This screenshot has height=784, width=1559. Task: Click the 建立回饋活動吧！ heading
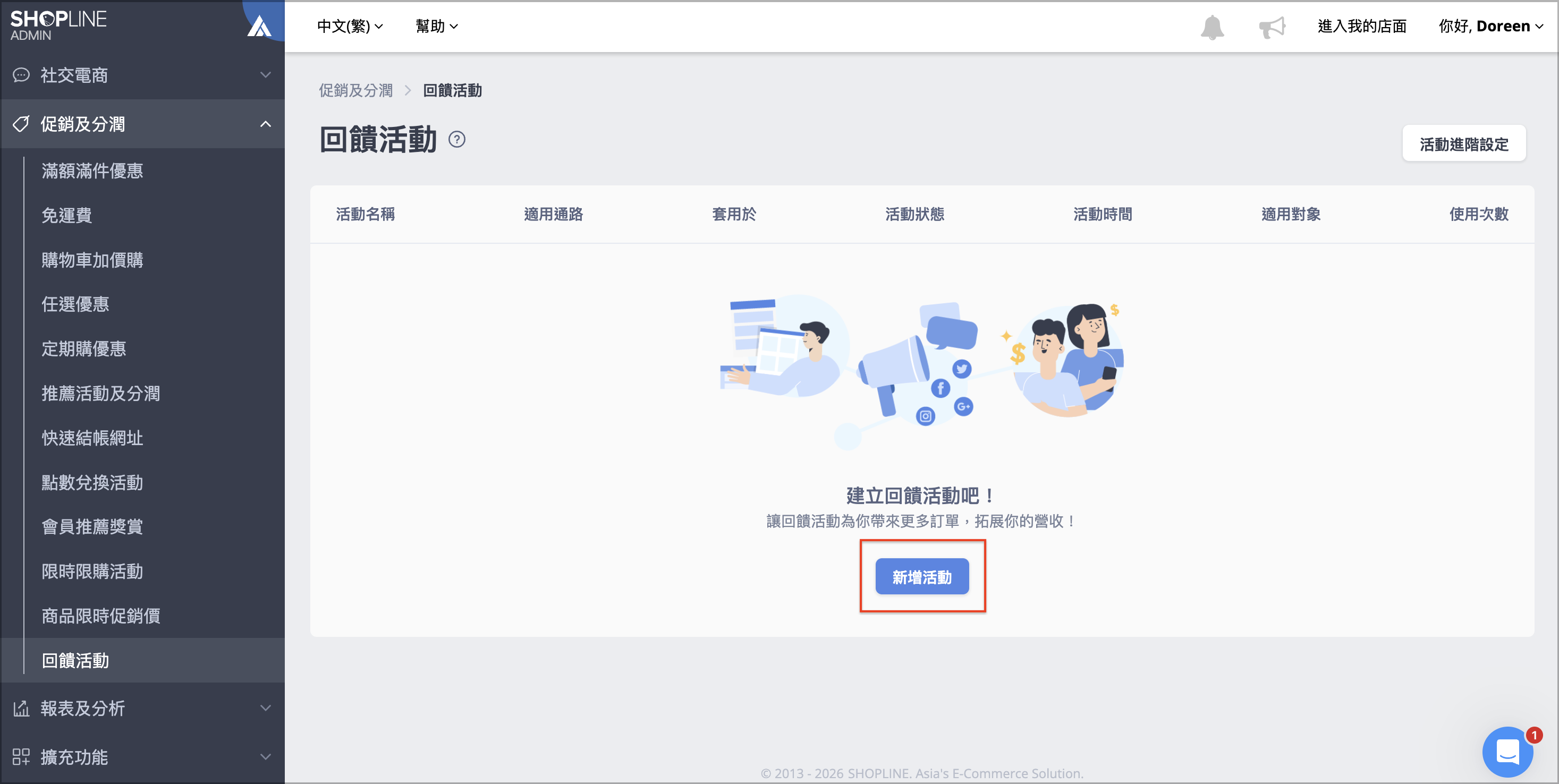click(921, 496)
